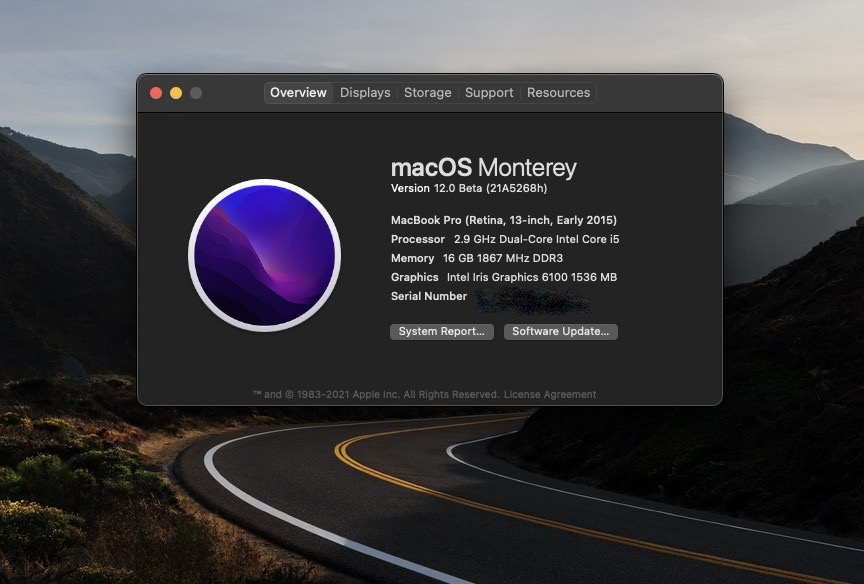Click the 2.9 GHz Dual-Core Intel Core i5 value
Viewport: 864px width, 584px height.
point(536,239)
